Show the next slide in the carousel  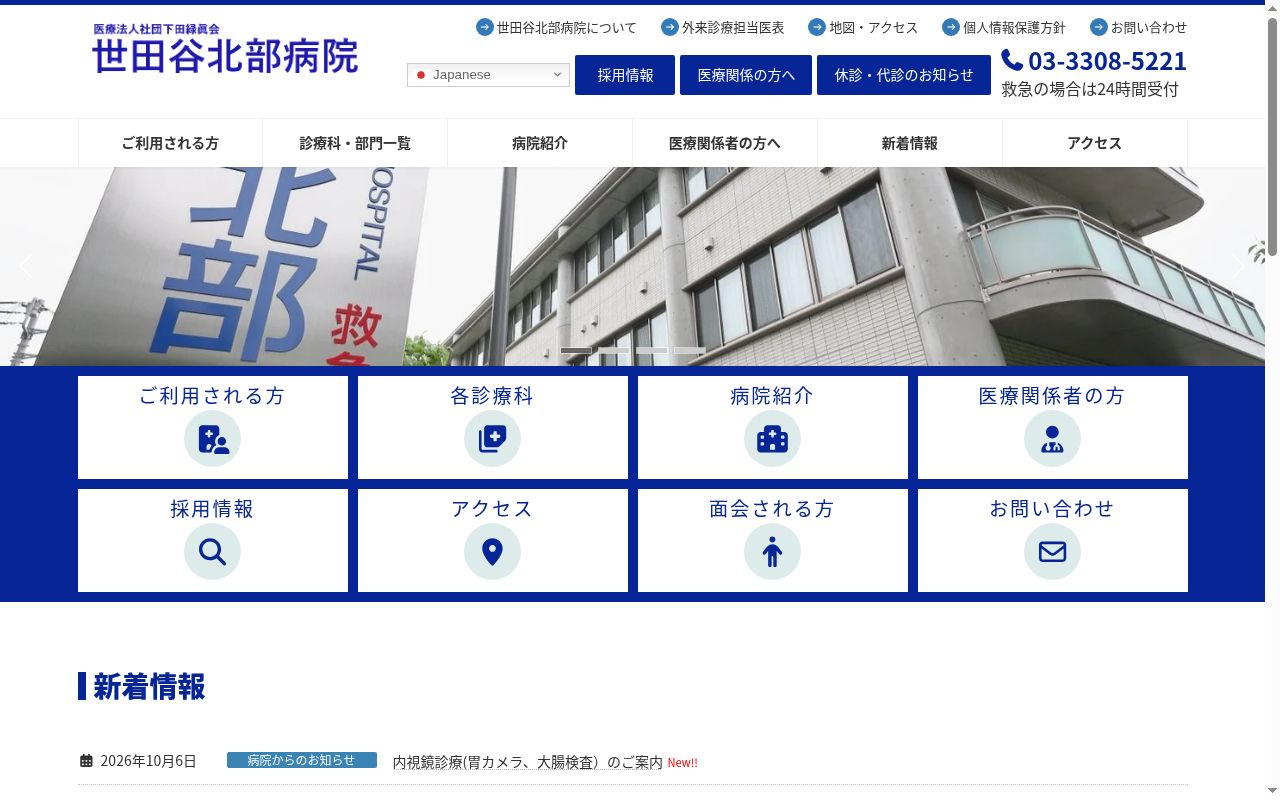pos(1238,266)
